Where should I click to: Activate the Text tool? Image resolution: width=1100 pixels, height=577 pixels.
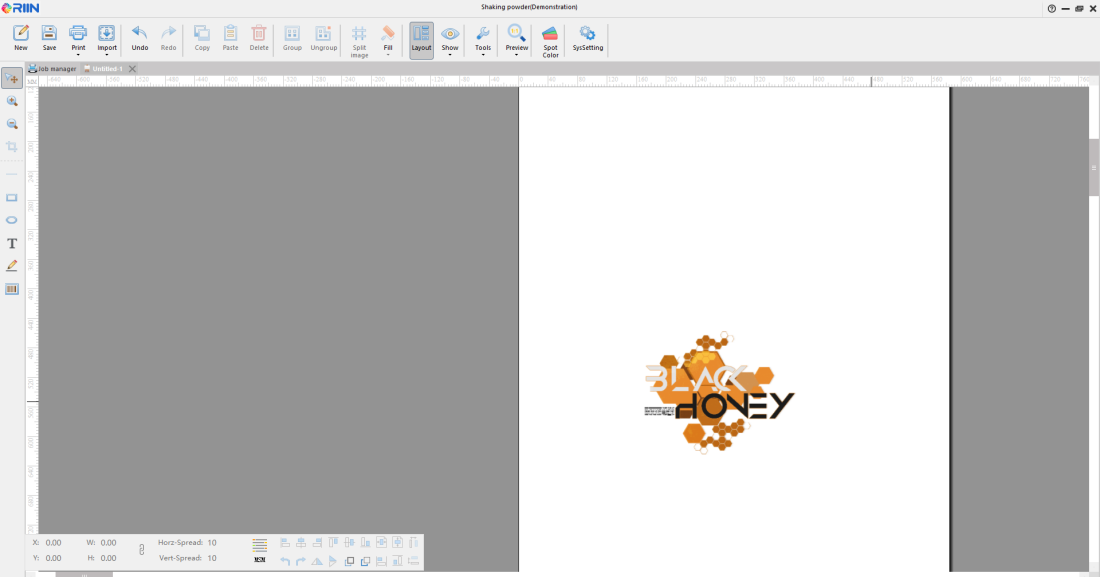[x=12, y=243]
